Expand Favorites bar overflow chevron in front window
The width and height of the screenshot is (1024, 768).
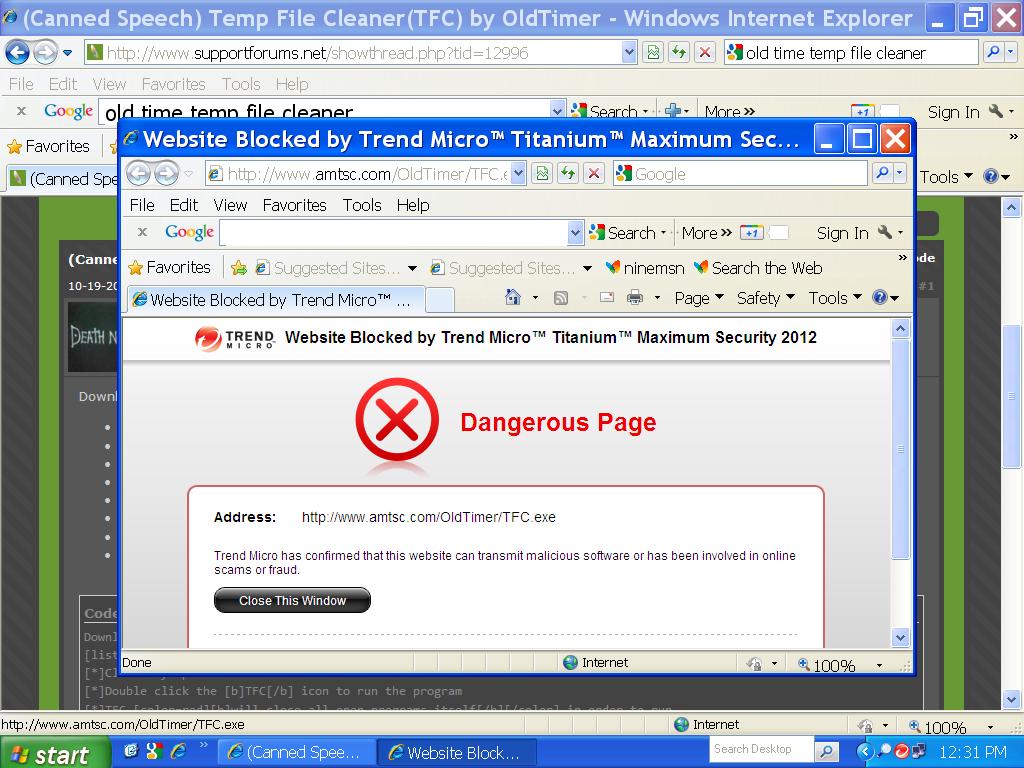[903, 257]
